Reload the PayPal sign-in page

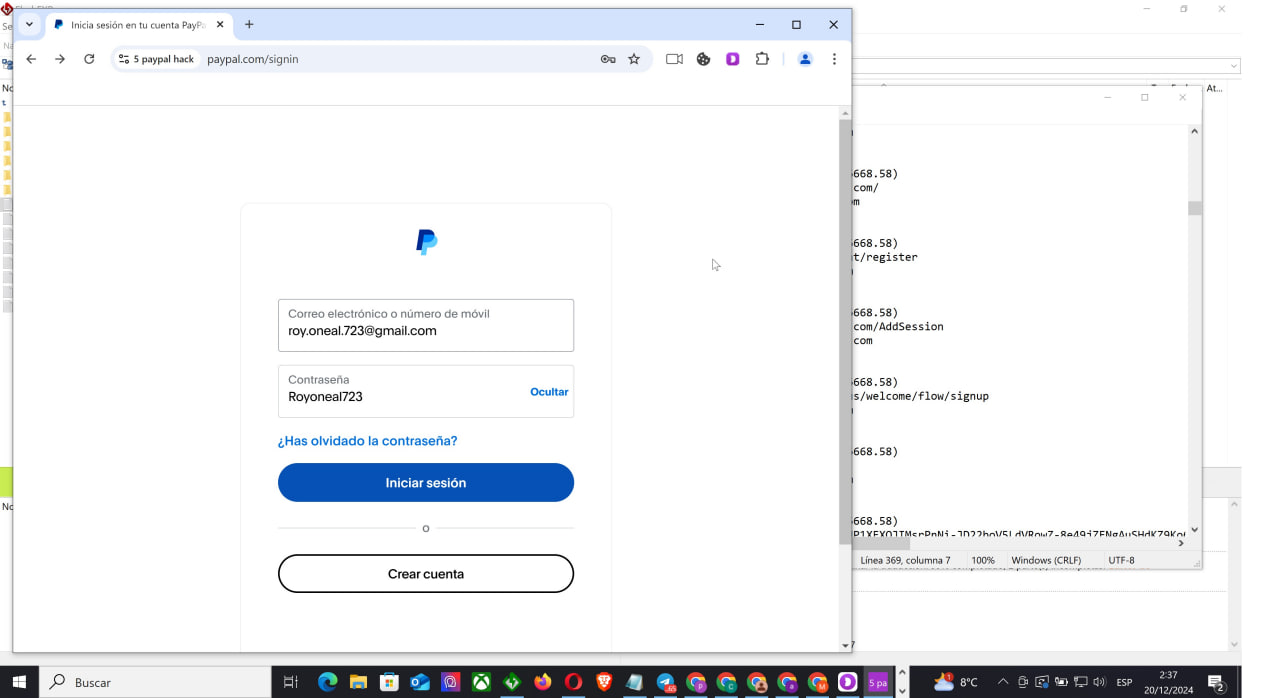pyautogui.click(x=89, y=59)
